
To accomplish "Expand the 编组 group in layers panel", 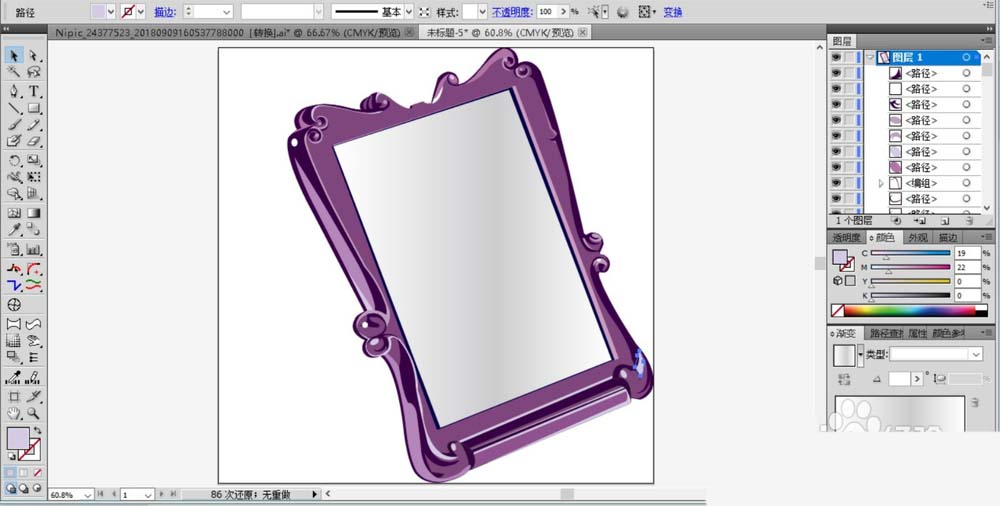I will point(881,184).
